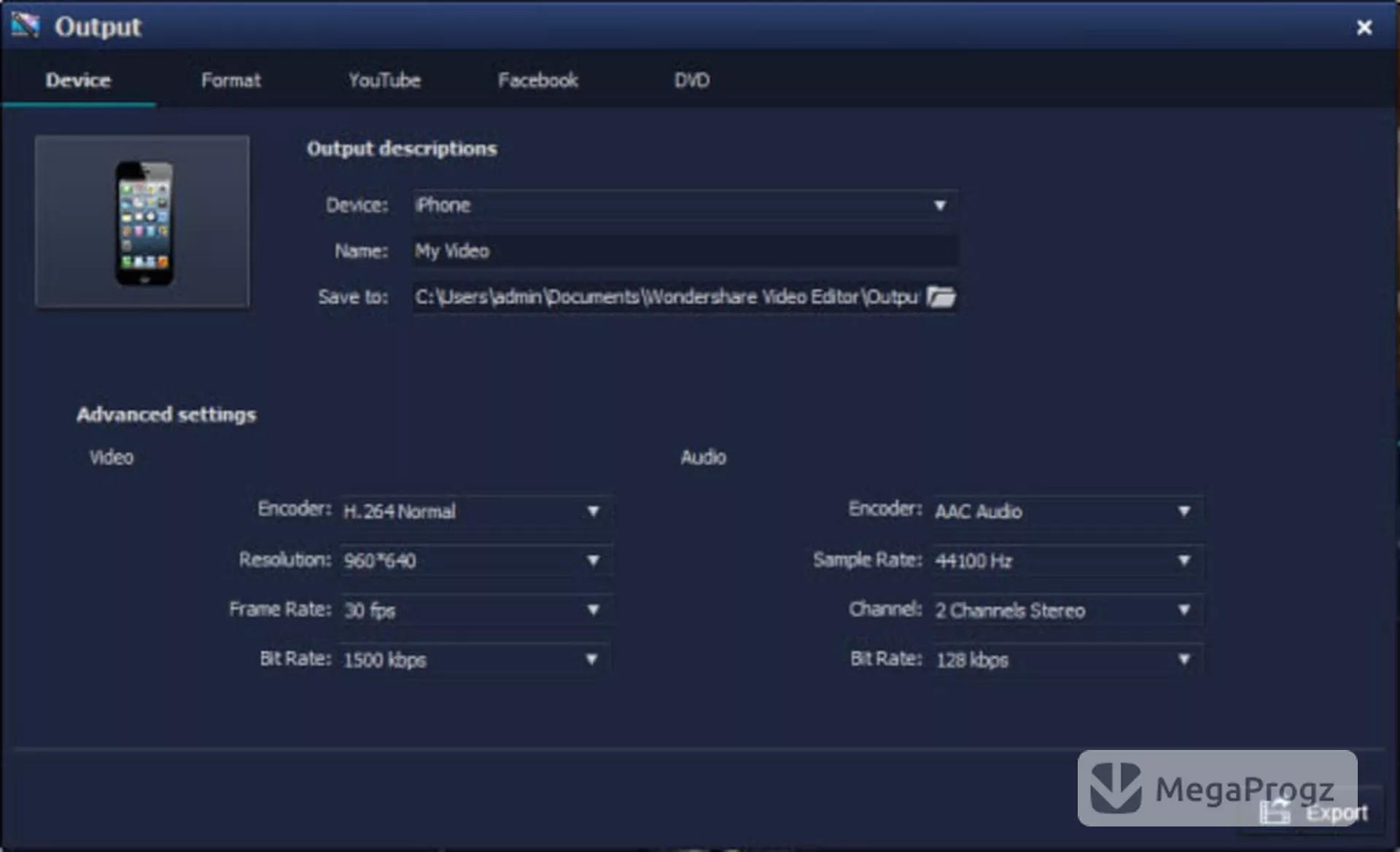Expand the video Bit Rate dropdown 1500 kbps
Viewport: 1400px width, 852px height.
(x=475, y=660)
